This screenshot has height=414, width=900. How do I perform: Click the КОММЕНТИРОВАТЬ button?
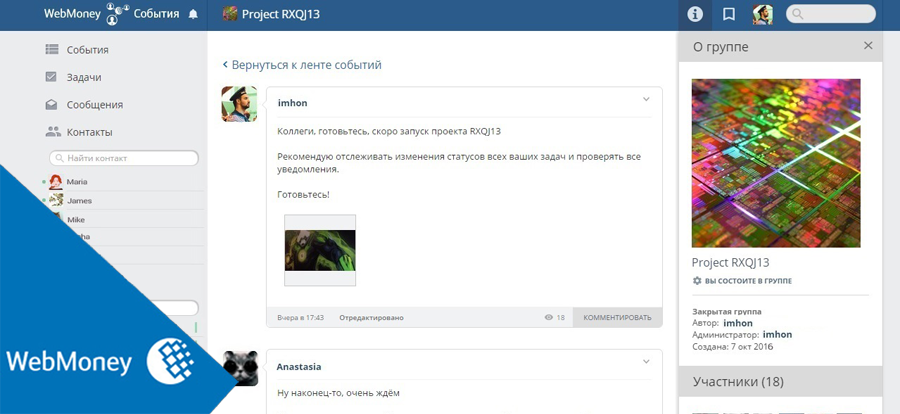pyautogui.click(x=618, y=318)
